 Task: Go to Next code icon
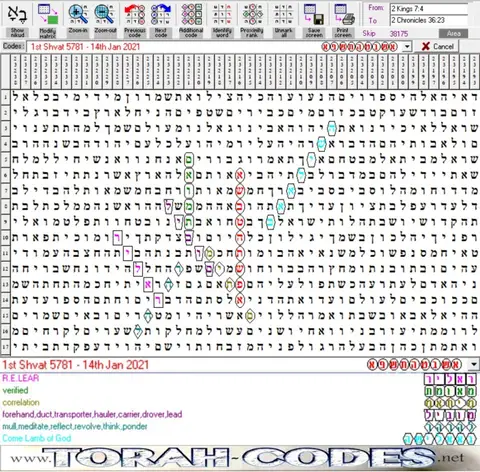[161, 14]
